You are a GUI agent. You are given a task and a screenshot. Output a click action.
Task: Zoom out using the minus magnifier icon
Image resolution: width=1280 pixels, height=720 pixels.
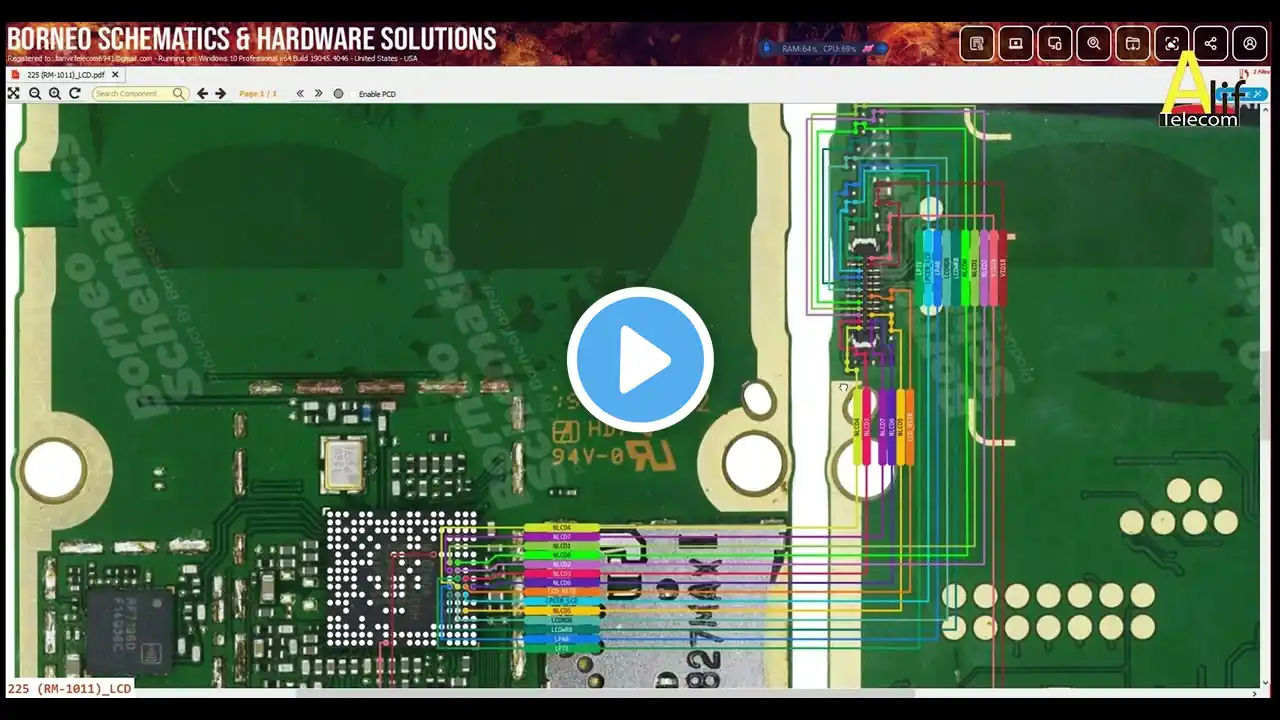(35, 93)
